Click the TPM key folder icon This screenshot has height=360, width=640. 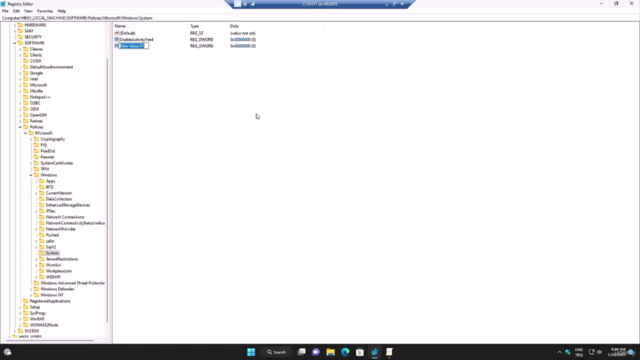point(36,169)
